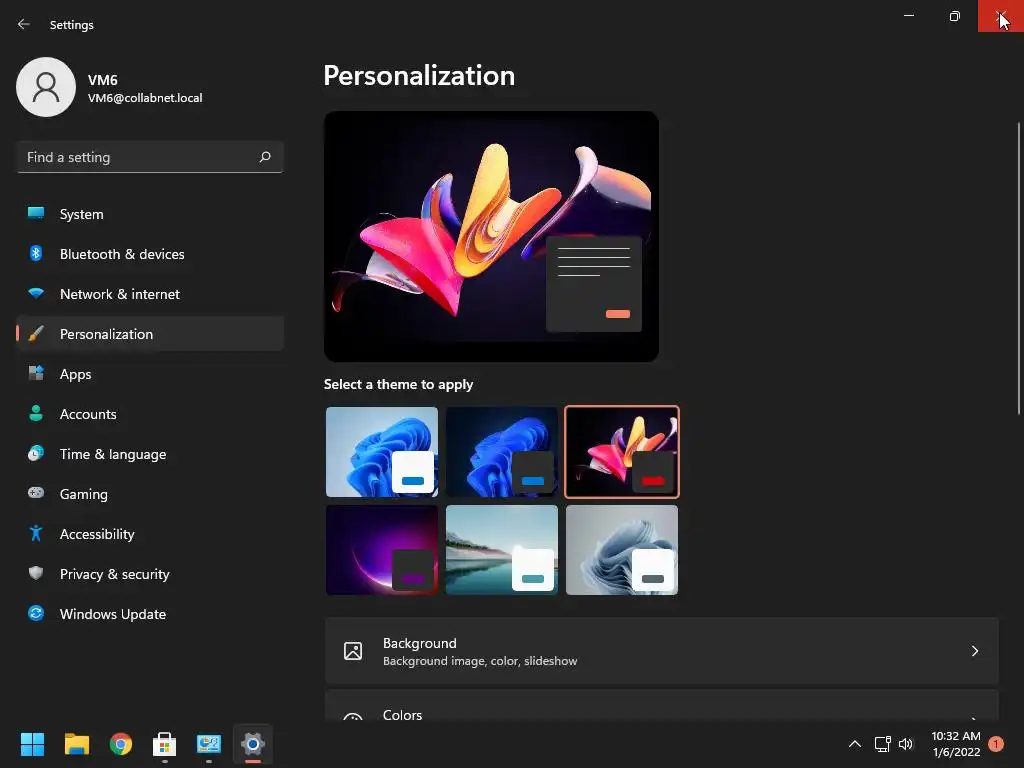
Task: Launch Google Chrome from the taskbar
Action: coord(121,744)
